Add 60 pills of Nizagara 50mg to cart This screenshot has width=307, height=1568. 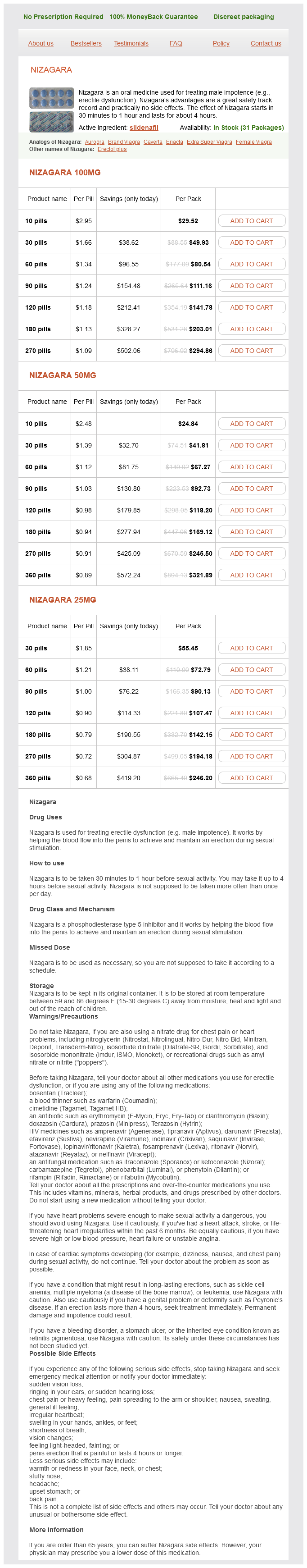coord(251,467)
